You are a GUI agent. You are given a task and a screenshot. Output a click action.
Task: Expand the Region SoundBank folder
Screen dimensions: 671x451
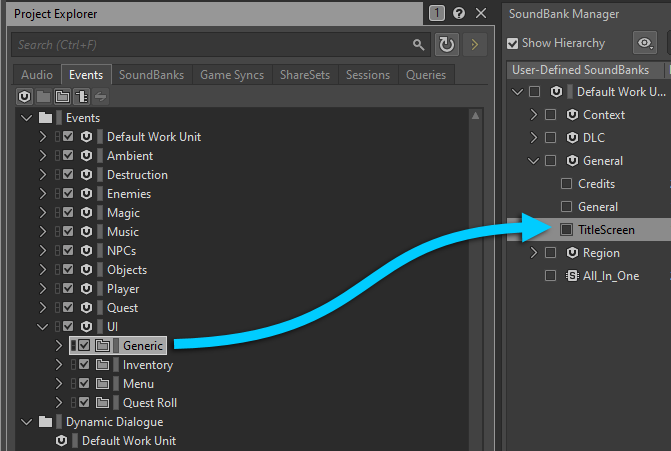(x=534, y=253)
